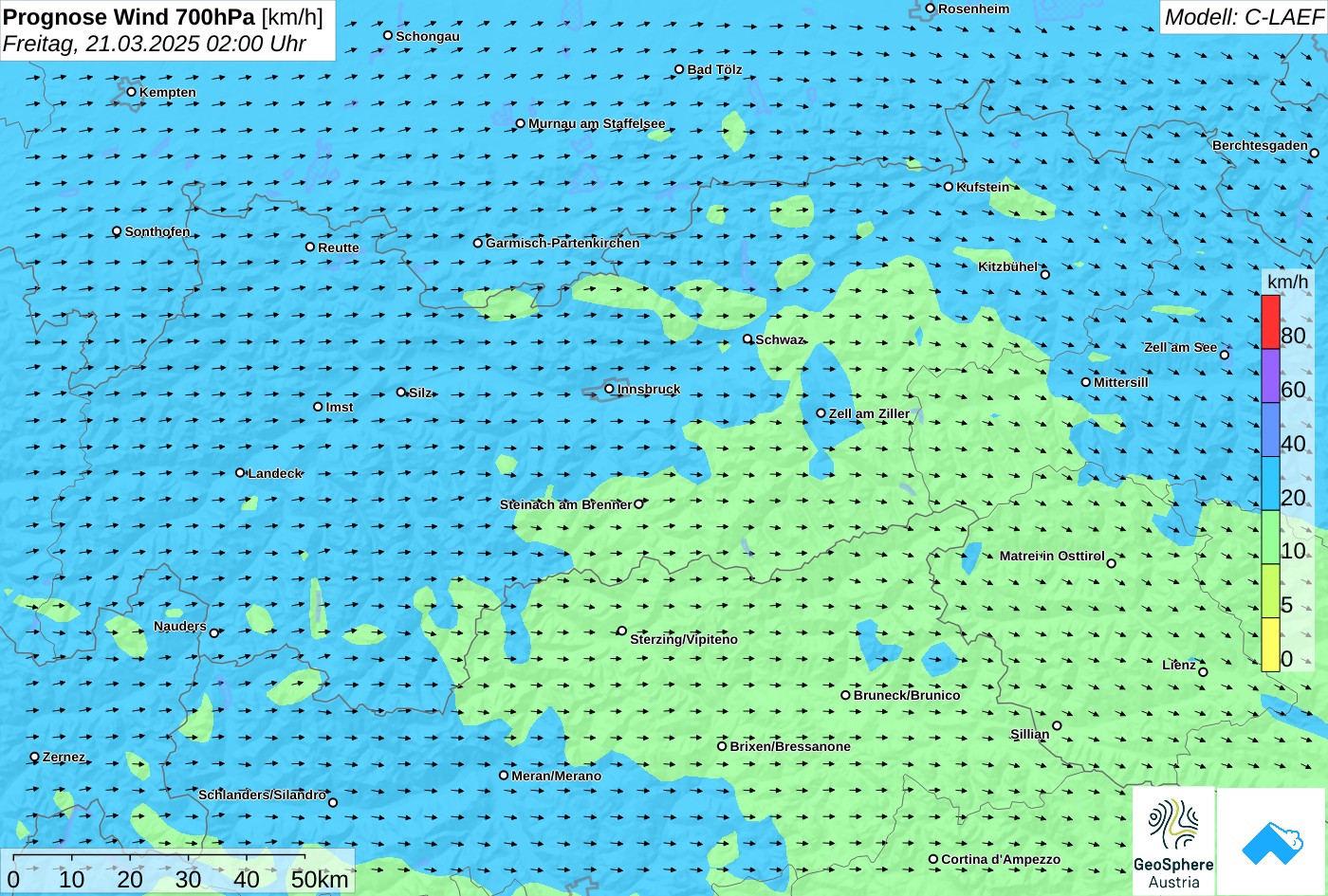This screenshot has width=1328, height=896.
Task: Click the Imst label
Action: pos(340,407)
